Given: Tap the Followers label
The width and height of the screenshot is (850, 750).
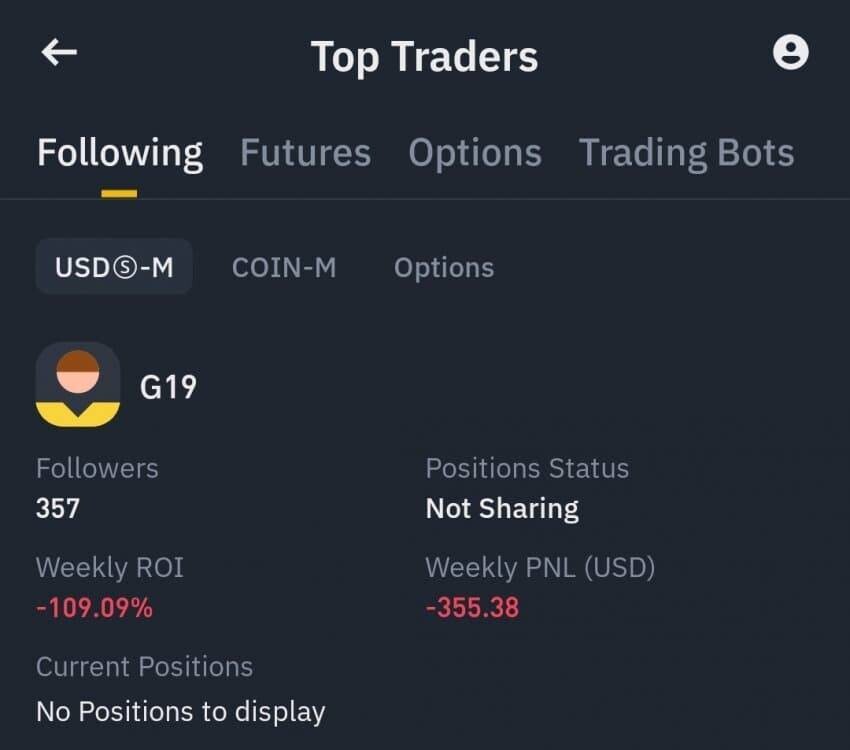Looking at the screenshot, I should (97, 468).
